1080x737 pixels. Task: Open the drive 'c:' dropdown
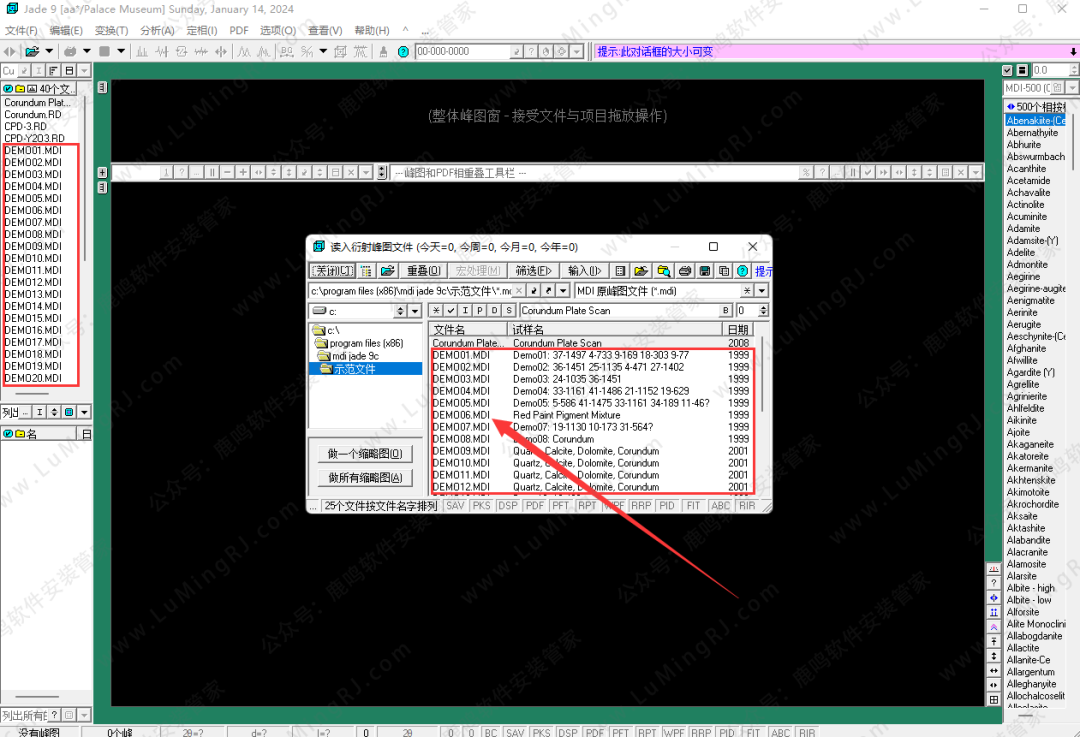(x=415, y=311)
